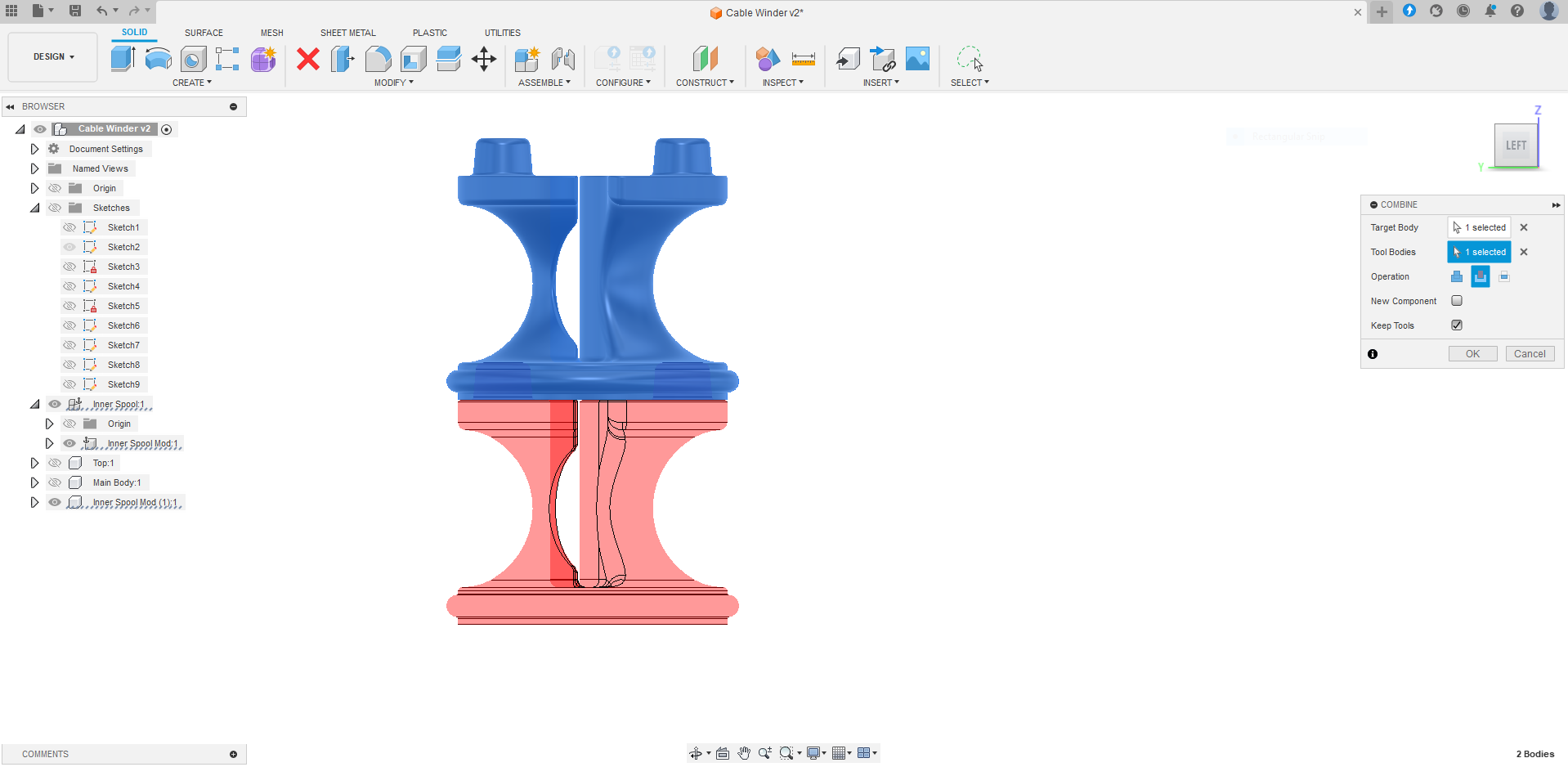Cancel the Combine dialog
Viewport: 1568px width, 767px height.
pyautogui.click(x=1530, y=354)
